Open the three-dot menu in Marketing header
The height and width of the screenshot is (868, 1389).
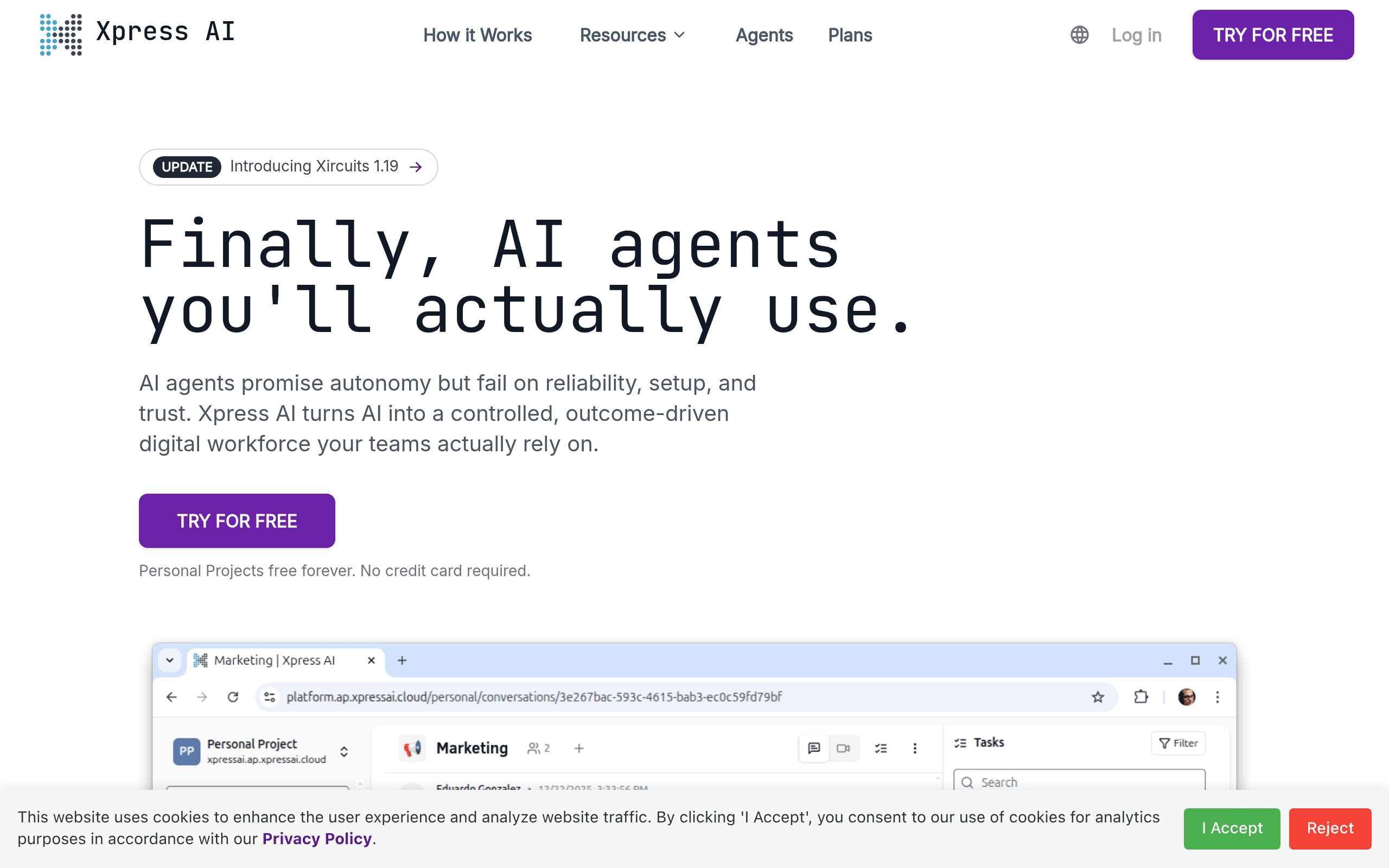[915, 748]
